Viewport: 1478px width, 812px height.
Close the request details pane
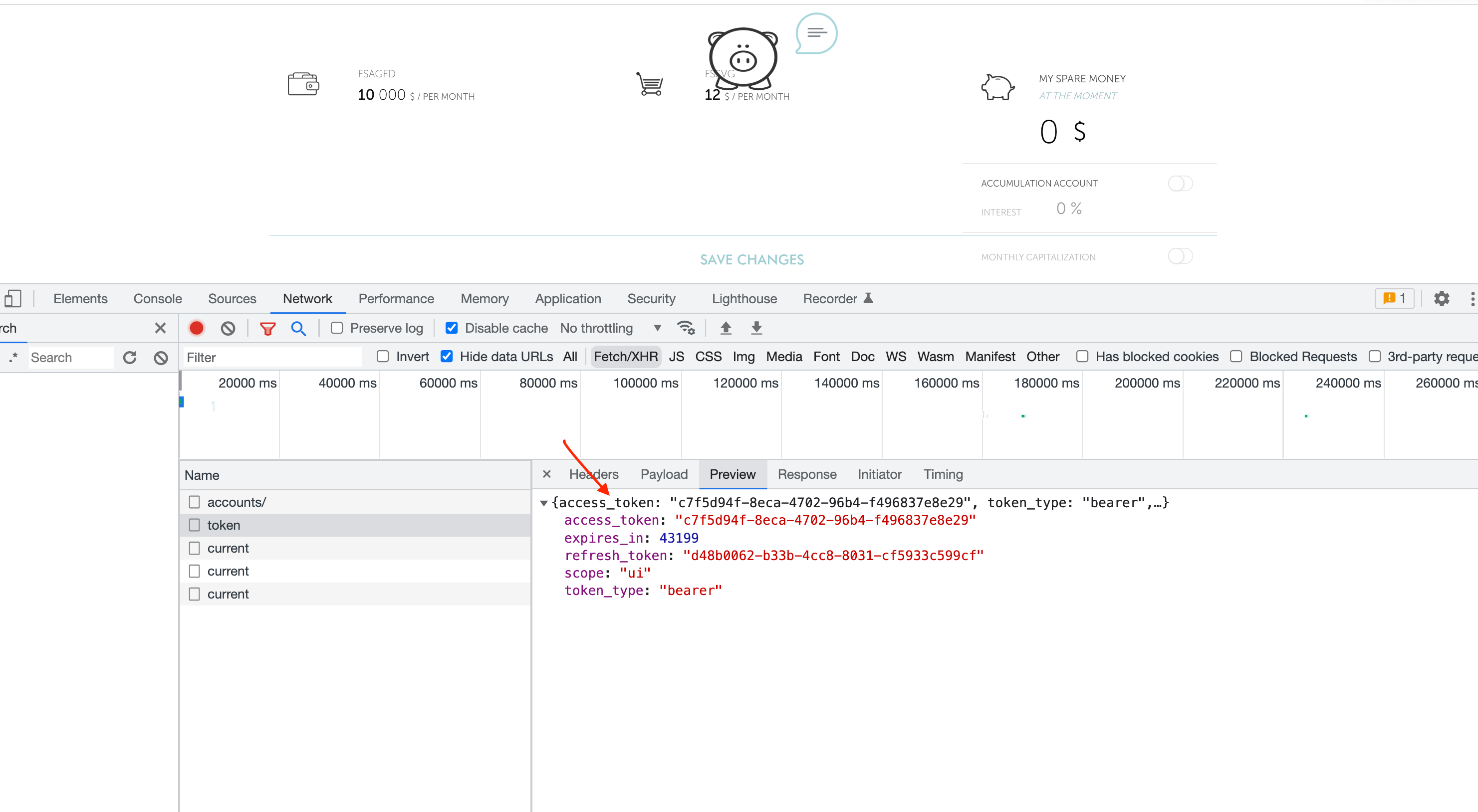pyautogui.click(x=546, y=474)
